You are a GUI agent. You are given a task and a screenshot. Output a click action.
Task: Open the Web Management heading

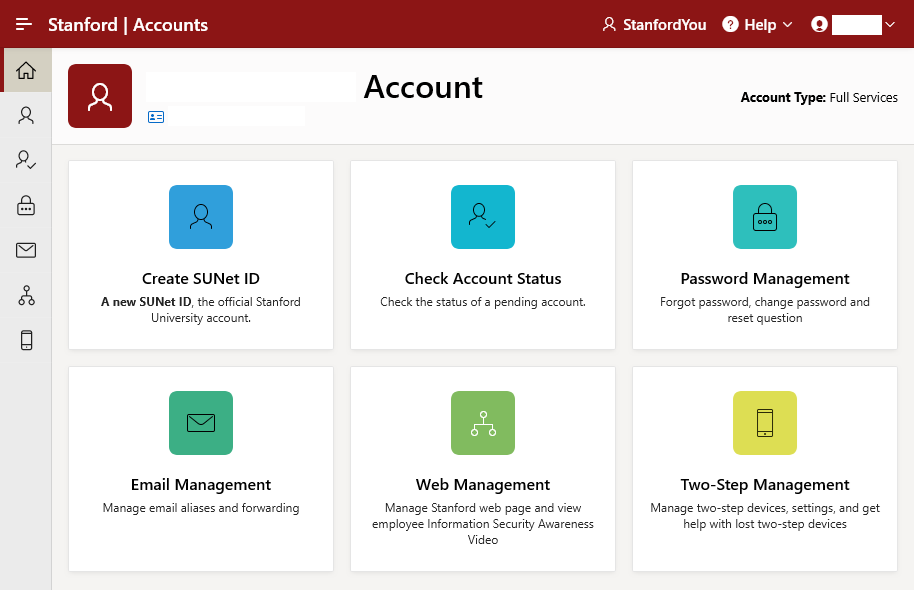(483, 485)
